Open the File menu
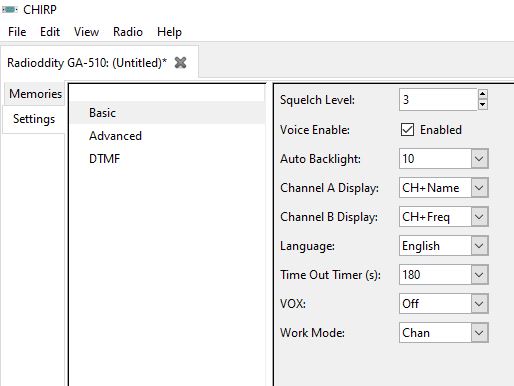The height and width of the screenshot is (386, 514). click(17, 32)
